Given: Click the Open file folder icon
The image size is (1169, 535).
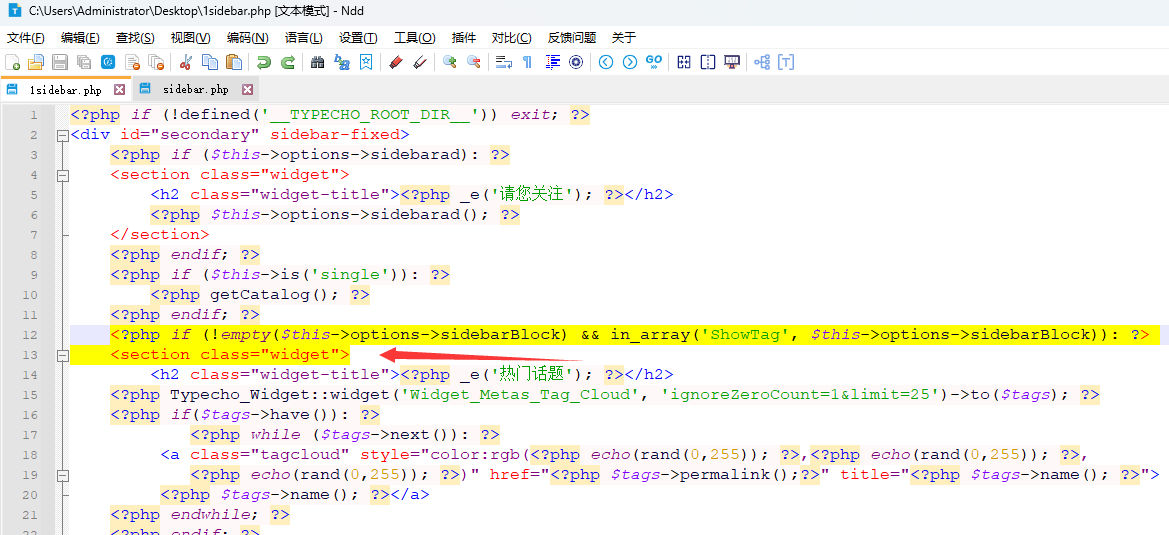Looking at the screenshot, I should click(x=37, y=62).
